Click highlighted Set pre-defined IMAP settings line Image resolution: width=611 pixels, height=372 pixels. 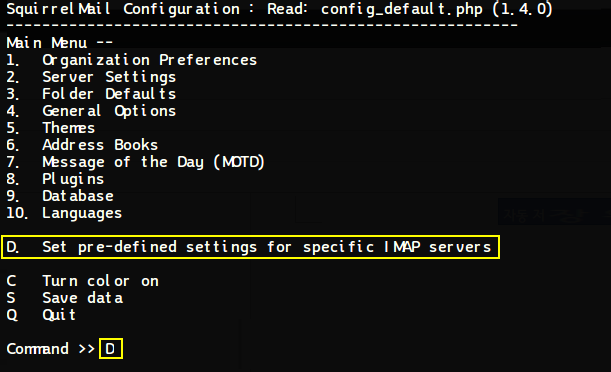click(251, 247)
